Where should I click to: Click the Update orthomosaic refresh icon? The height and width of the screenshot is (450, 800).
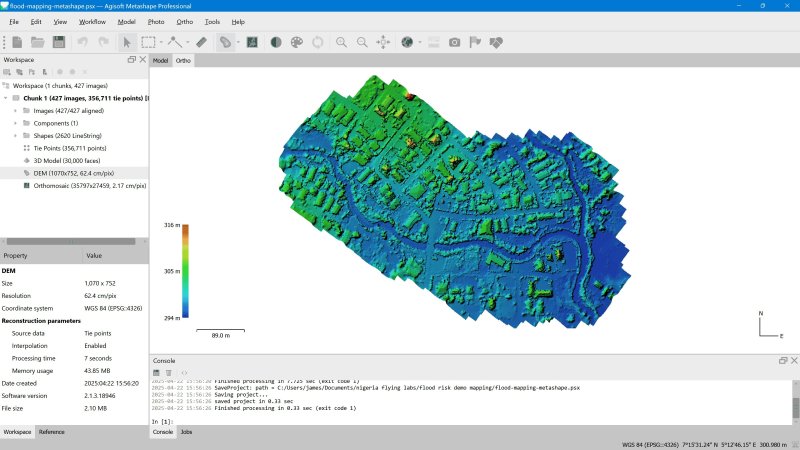[x=317, y=42]
